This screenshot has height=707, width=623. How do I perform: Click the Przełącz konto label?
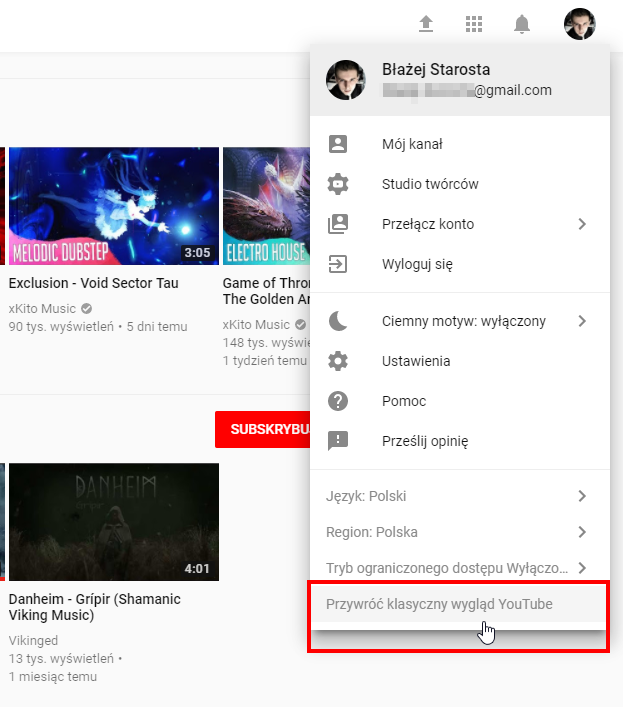point(428,224)
